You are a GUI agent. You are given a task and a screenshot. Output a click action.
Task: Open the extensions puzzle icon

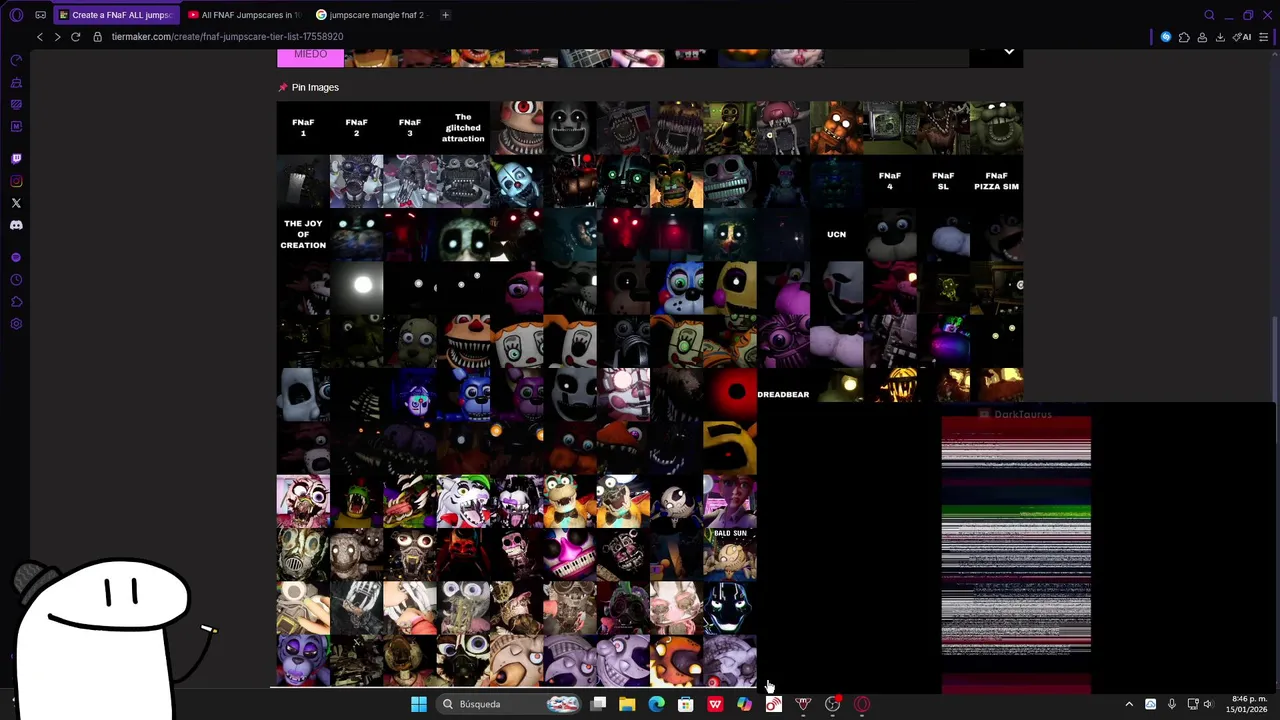click(x=1184, y=37)
